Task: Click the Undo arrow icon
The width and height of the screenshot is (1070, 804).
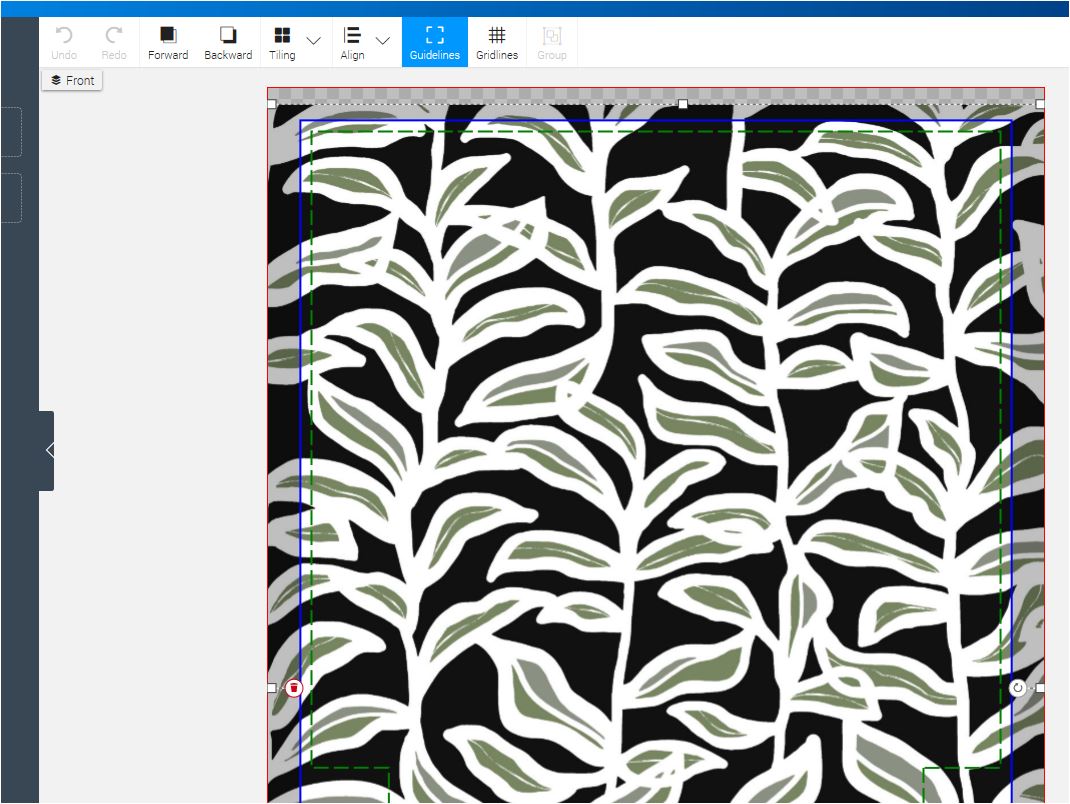Action: [x=64, y=36]
